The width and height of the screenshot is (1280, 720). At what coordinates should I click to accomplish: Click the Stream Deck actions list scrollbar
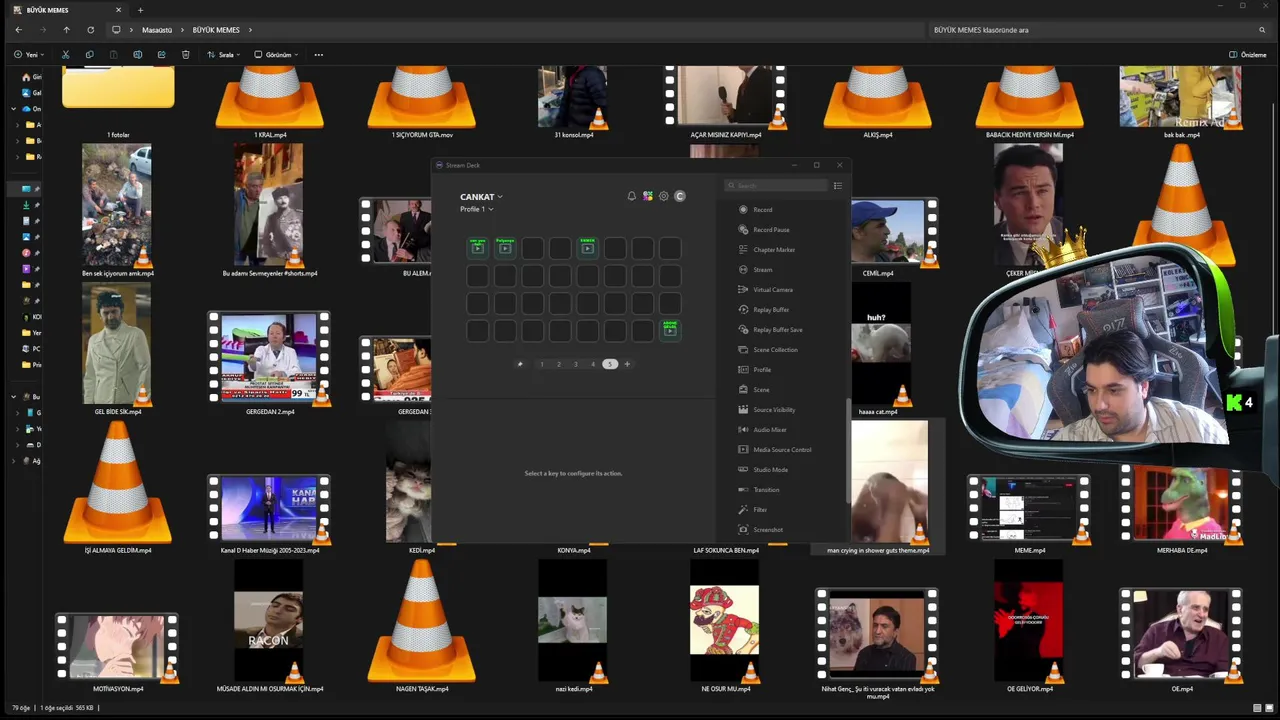click(x=848, y=450)
